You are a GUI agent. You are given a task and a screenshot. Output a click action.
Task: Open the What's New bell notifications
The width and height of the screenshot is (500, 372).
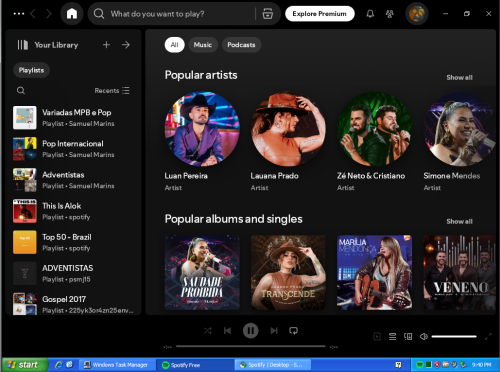point(370,14)
